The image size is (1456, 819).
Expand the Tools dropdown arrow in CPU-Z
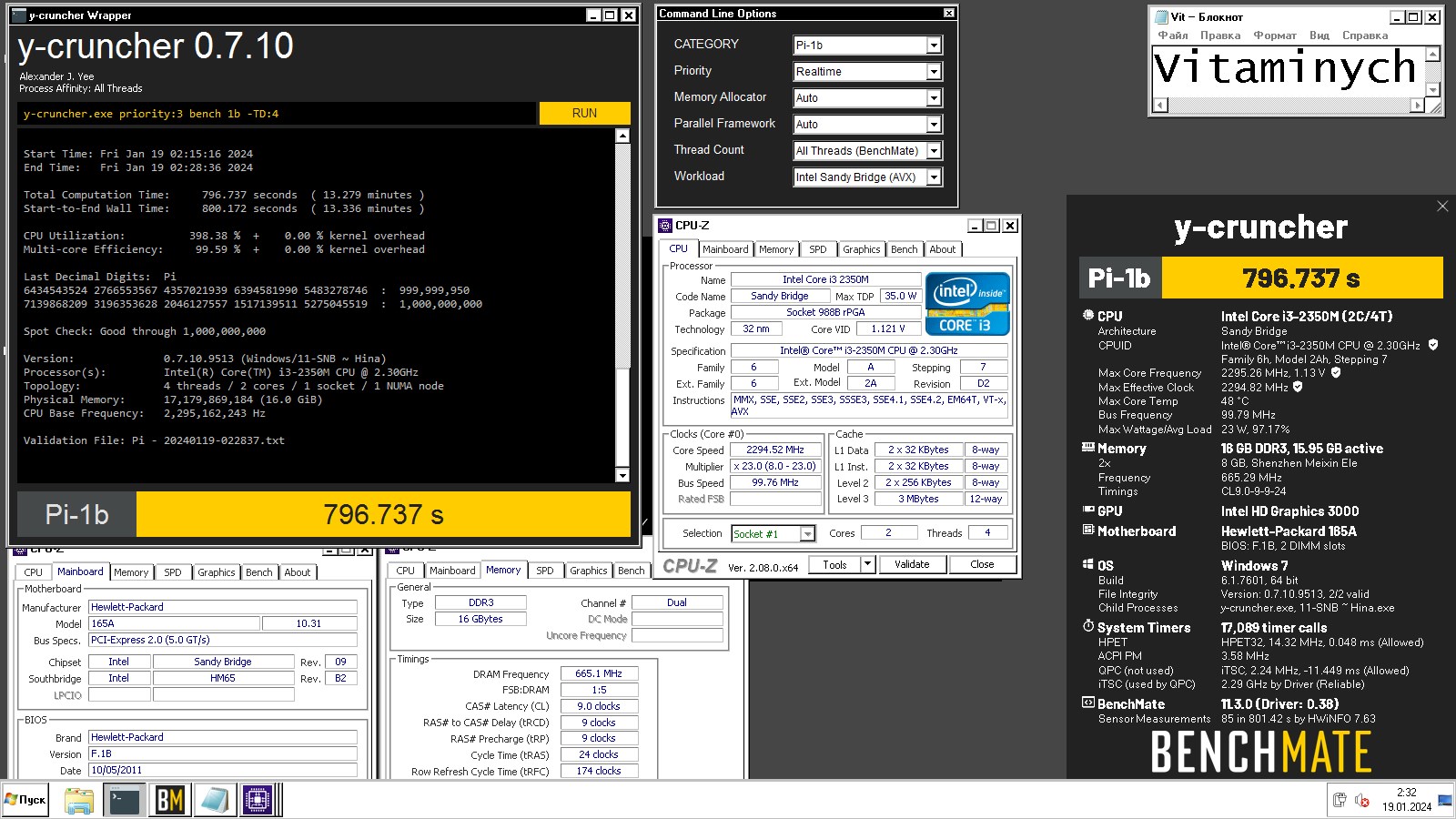pyautogui.click(x=867, y=564)
